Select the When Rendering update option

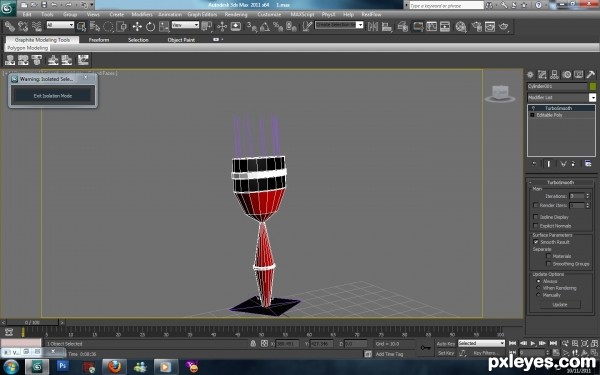[x=538, y=288]
